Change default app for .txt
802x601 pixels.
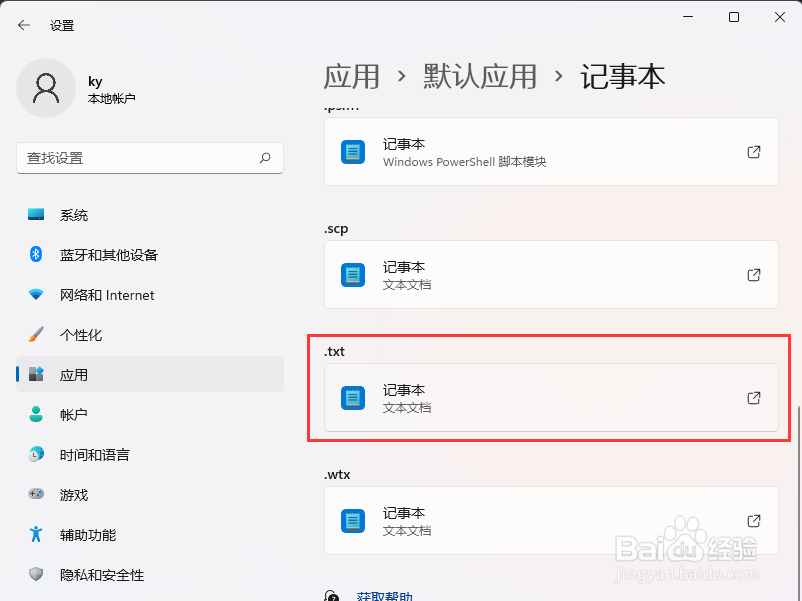551,398
